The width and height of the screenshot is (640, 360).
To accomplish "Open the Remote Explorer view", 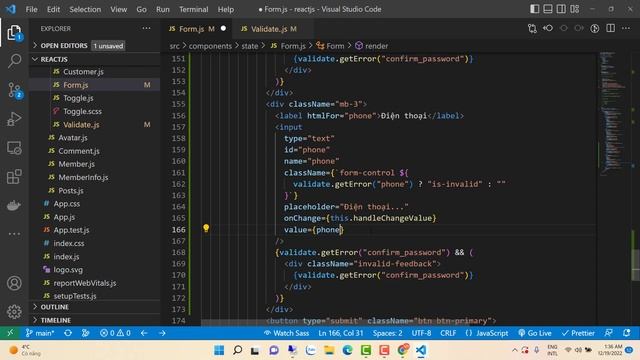I will click(14, 148).
